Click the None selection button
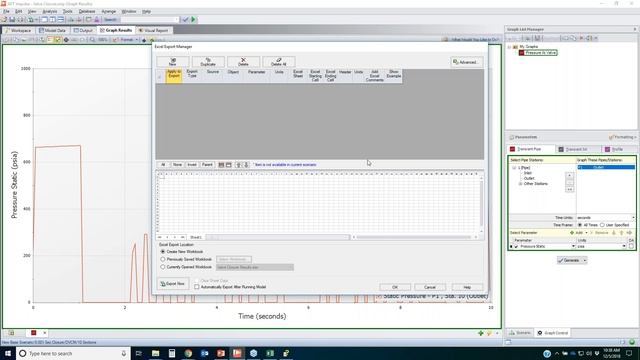640x360 pixels. (x=177, y=164)
